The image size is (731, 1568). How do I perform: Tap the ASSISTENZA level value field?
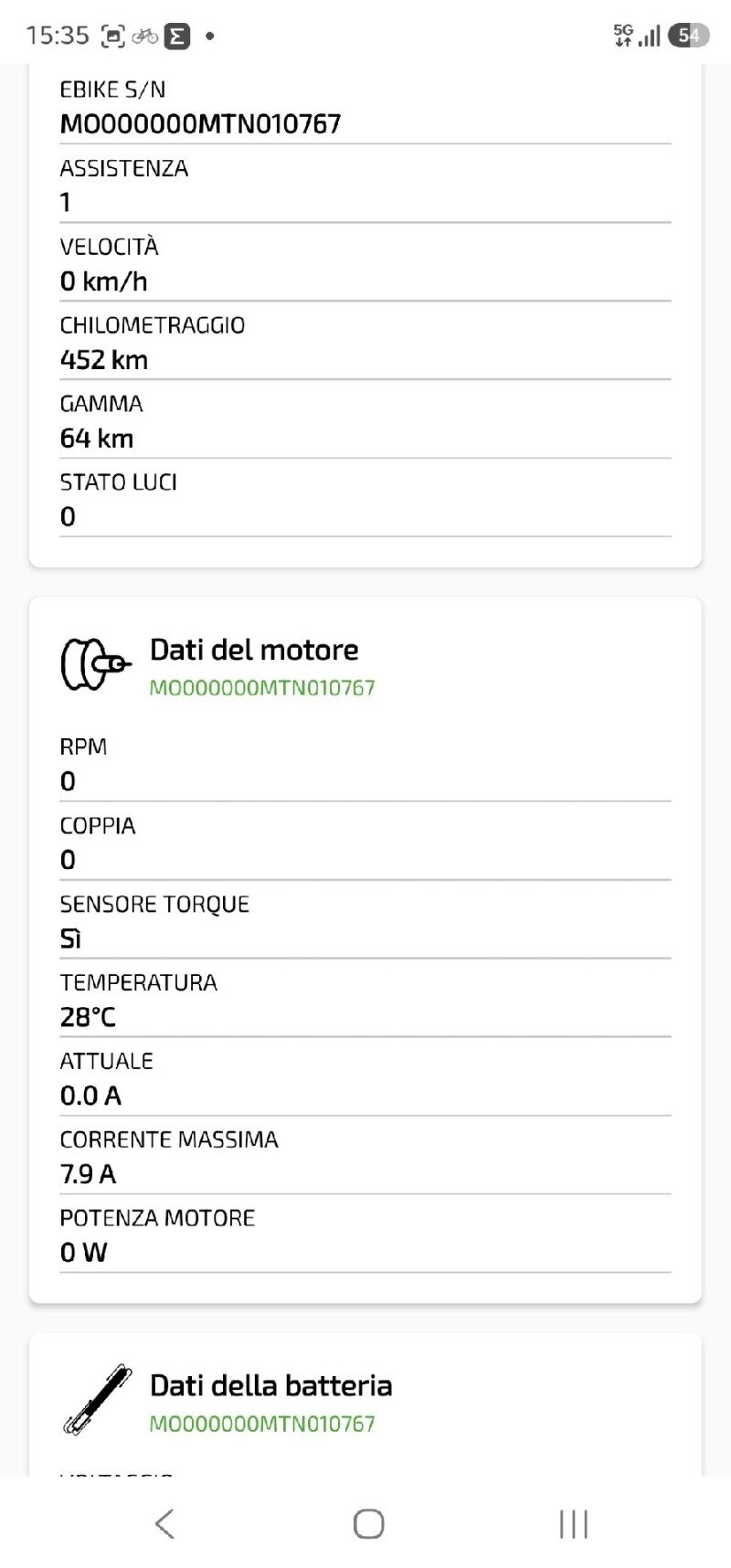[365, 203]
